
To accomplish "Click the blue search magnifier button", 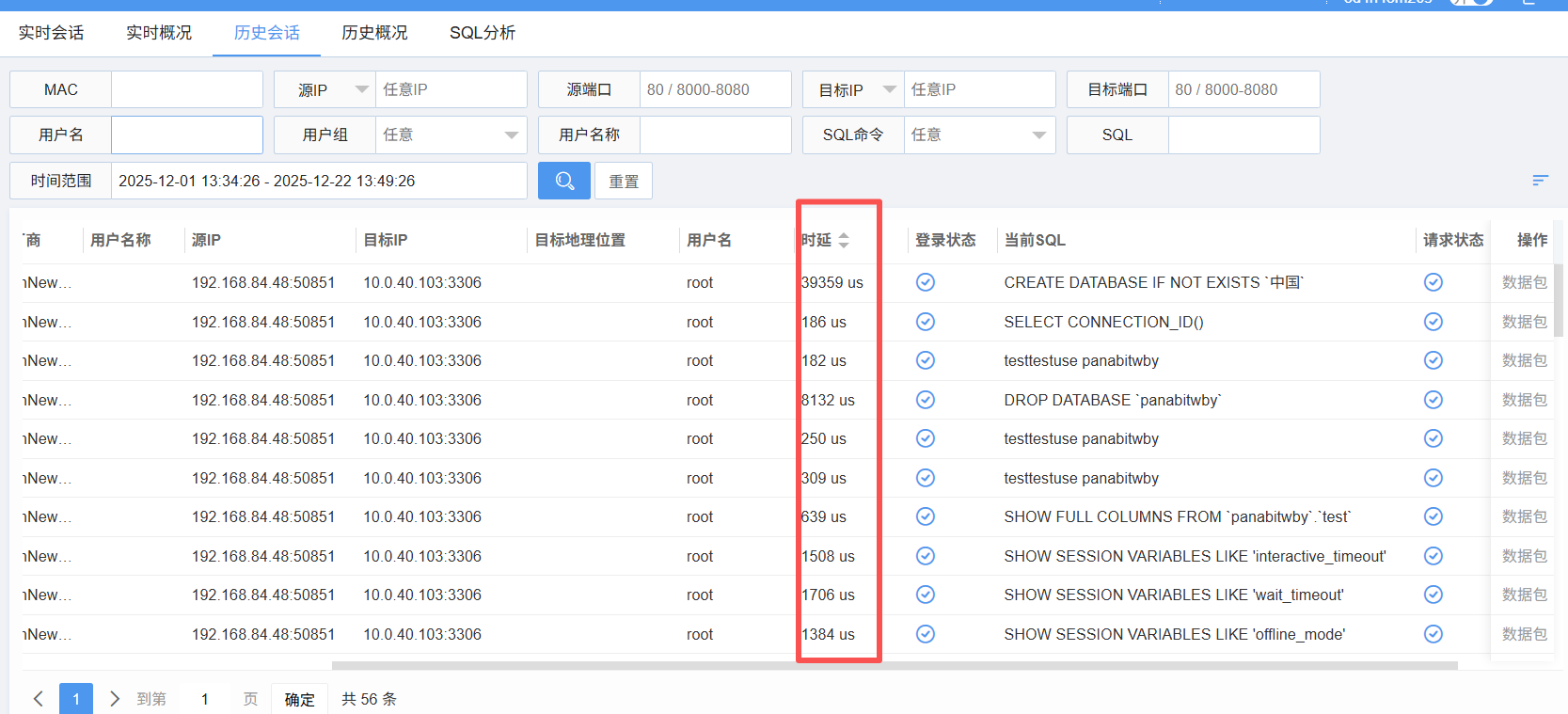I will pos(564,181).
